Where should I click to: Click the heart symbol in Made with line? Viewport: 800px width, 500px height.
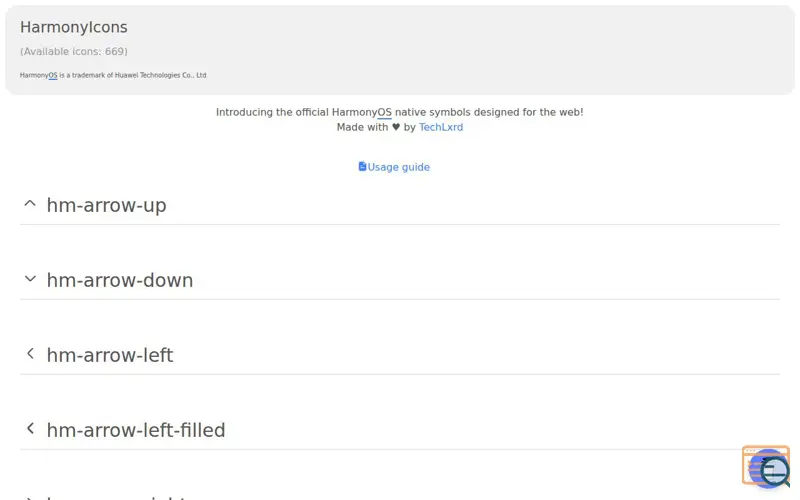(x=396, y=127)
